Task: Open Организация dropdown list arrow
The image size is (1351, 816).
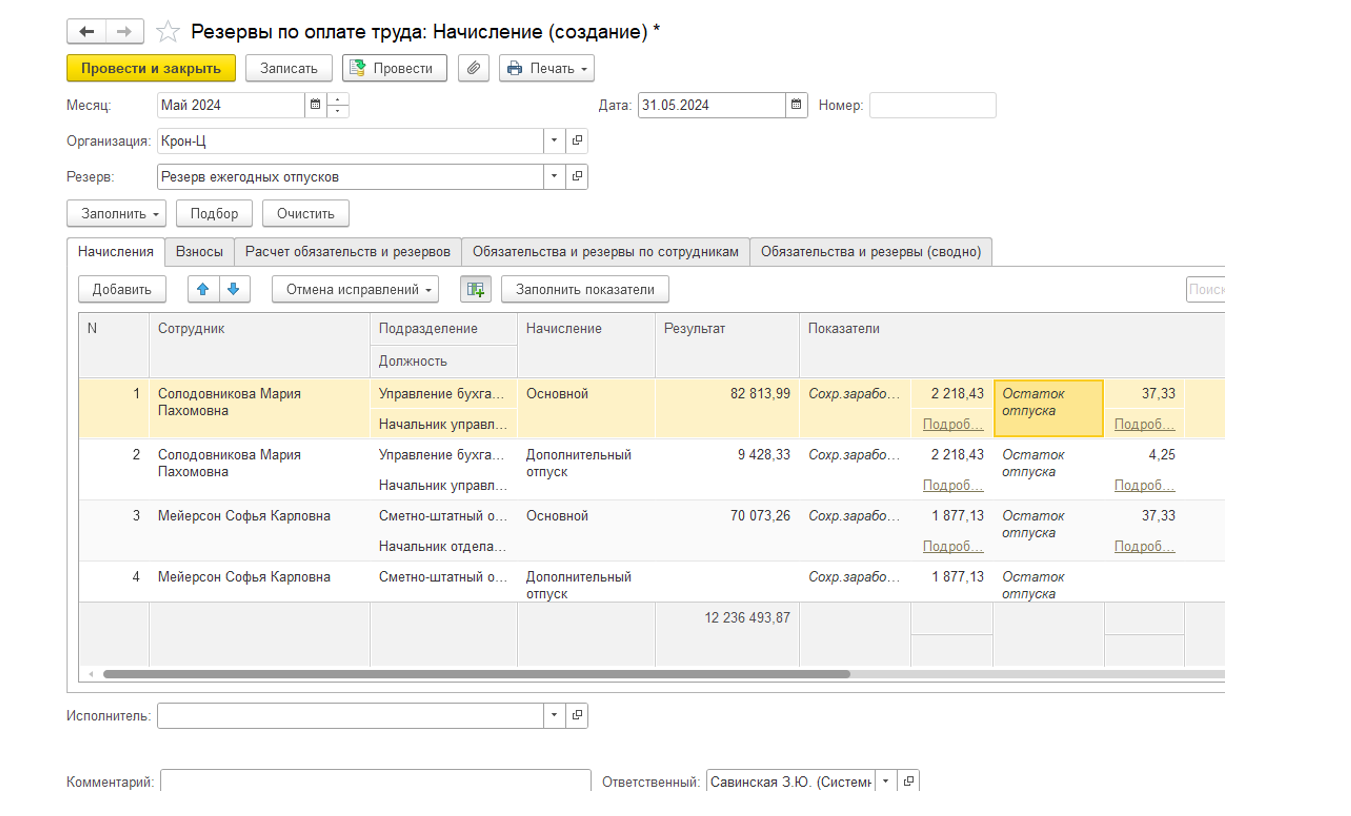Action: click(x=555, y=141)
